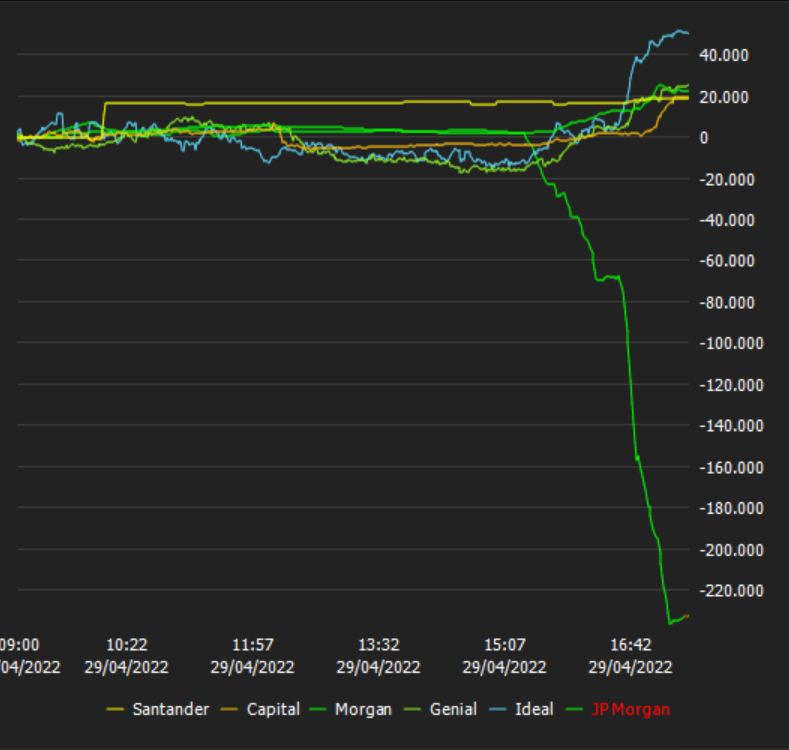Select the 13:32 time axis label
This screenshot has height=750, width=789.
[x=378, y=645]
